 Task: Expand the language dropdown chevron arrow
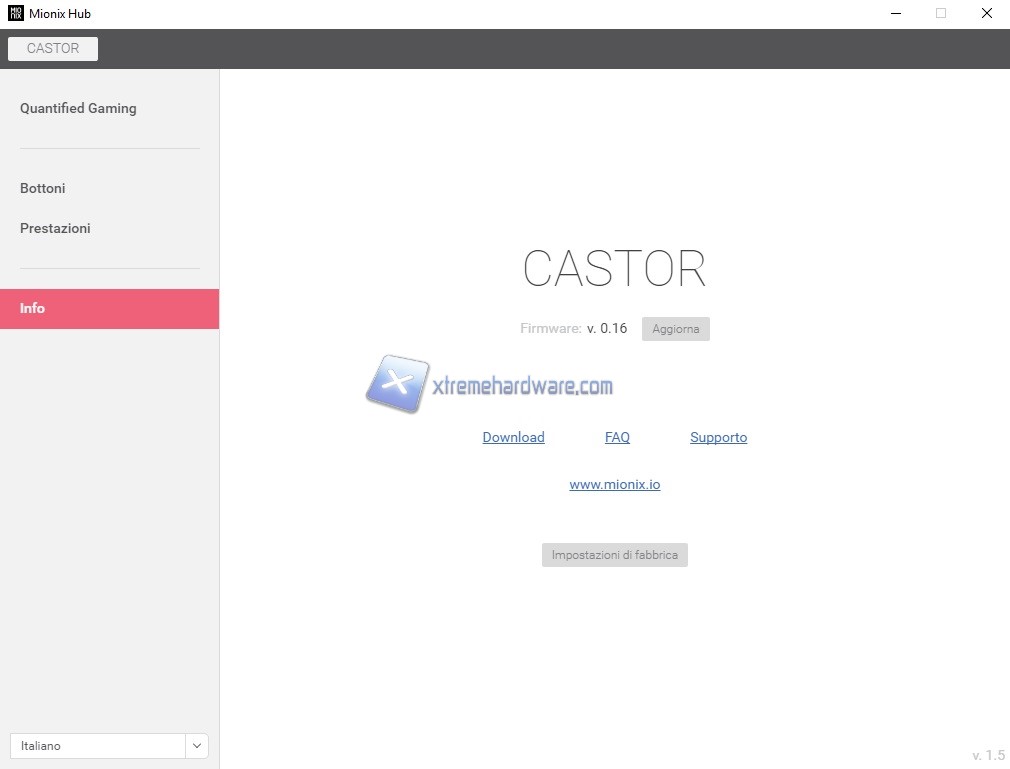click(x=197, y=746)
